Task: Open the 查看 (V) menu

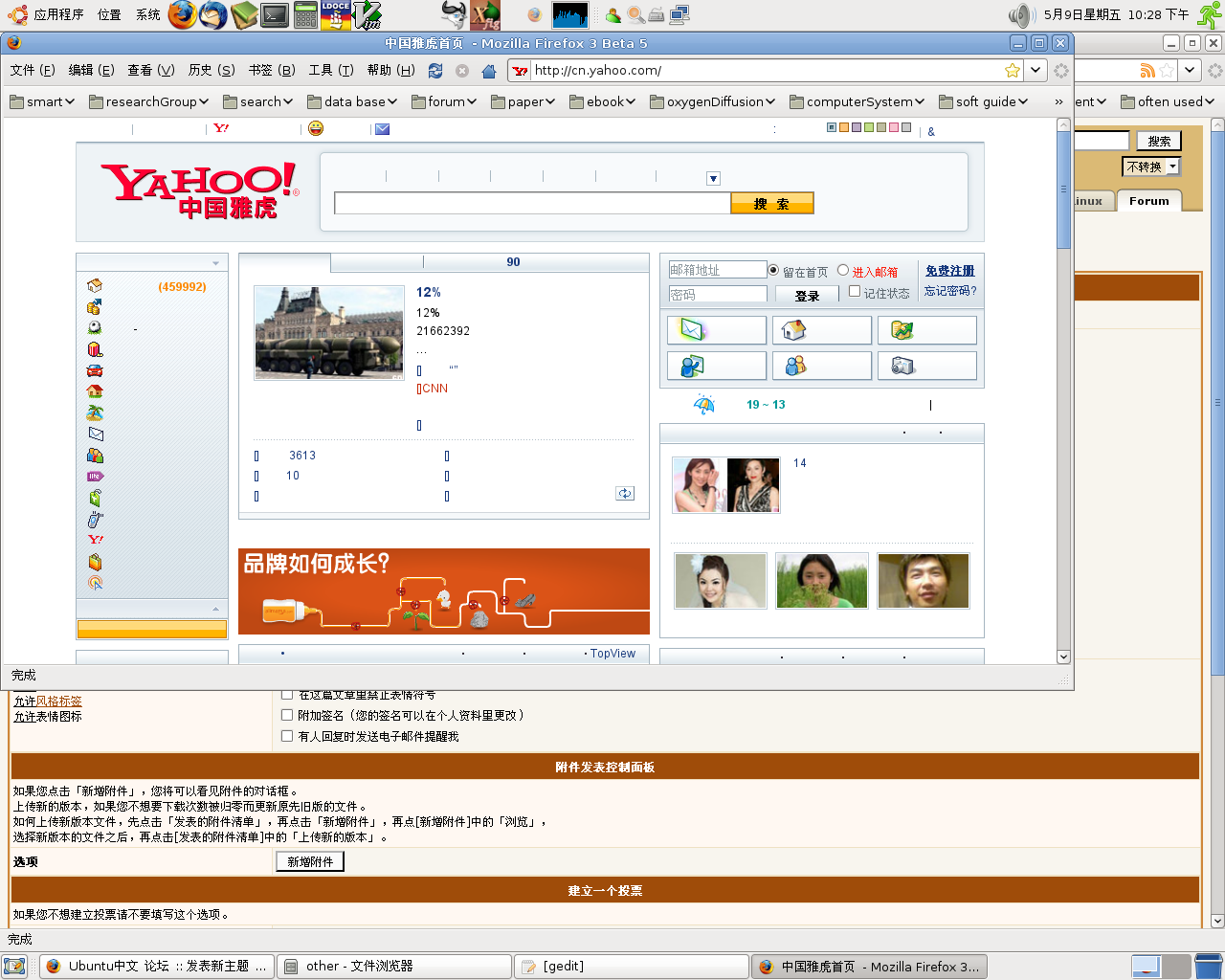Action: 151,70
